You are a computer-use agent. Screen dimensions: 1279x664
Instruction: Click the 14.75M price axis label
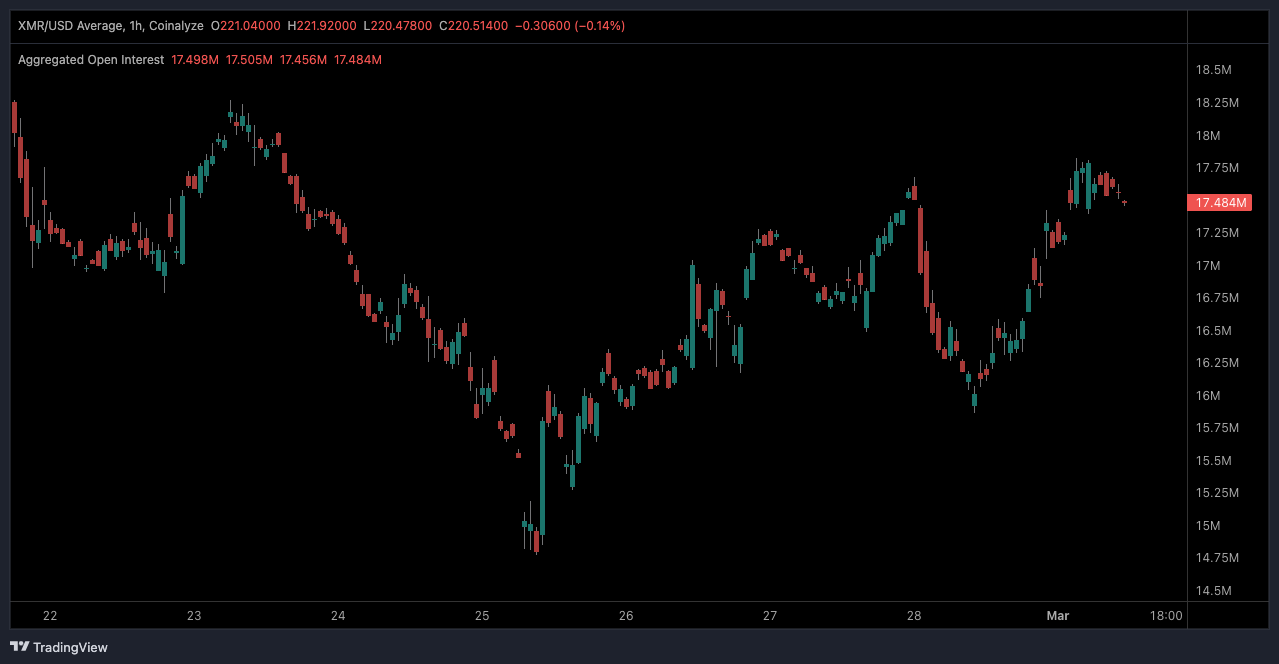1217,558
